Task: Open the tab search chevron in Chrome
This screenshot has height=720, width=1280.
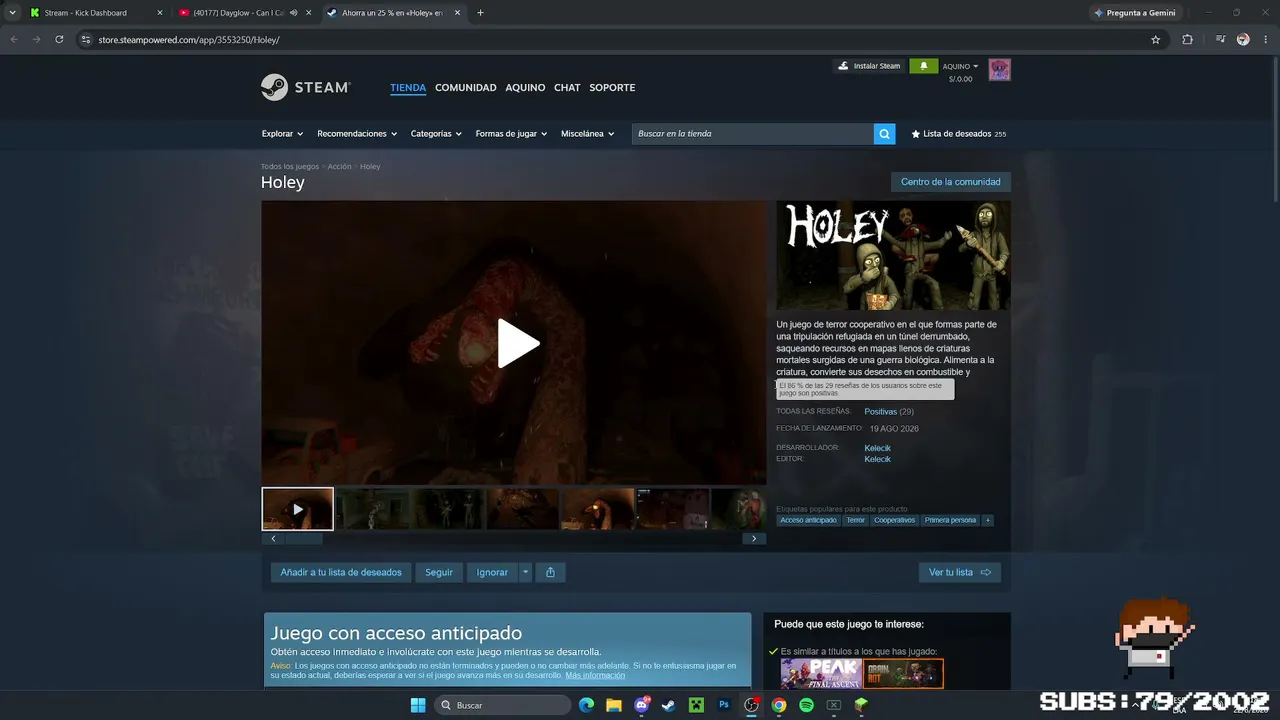Action: coord(12,13)
